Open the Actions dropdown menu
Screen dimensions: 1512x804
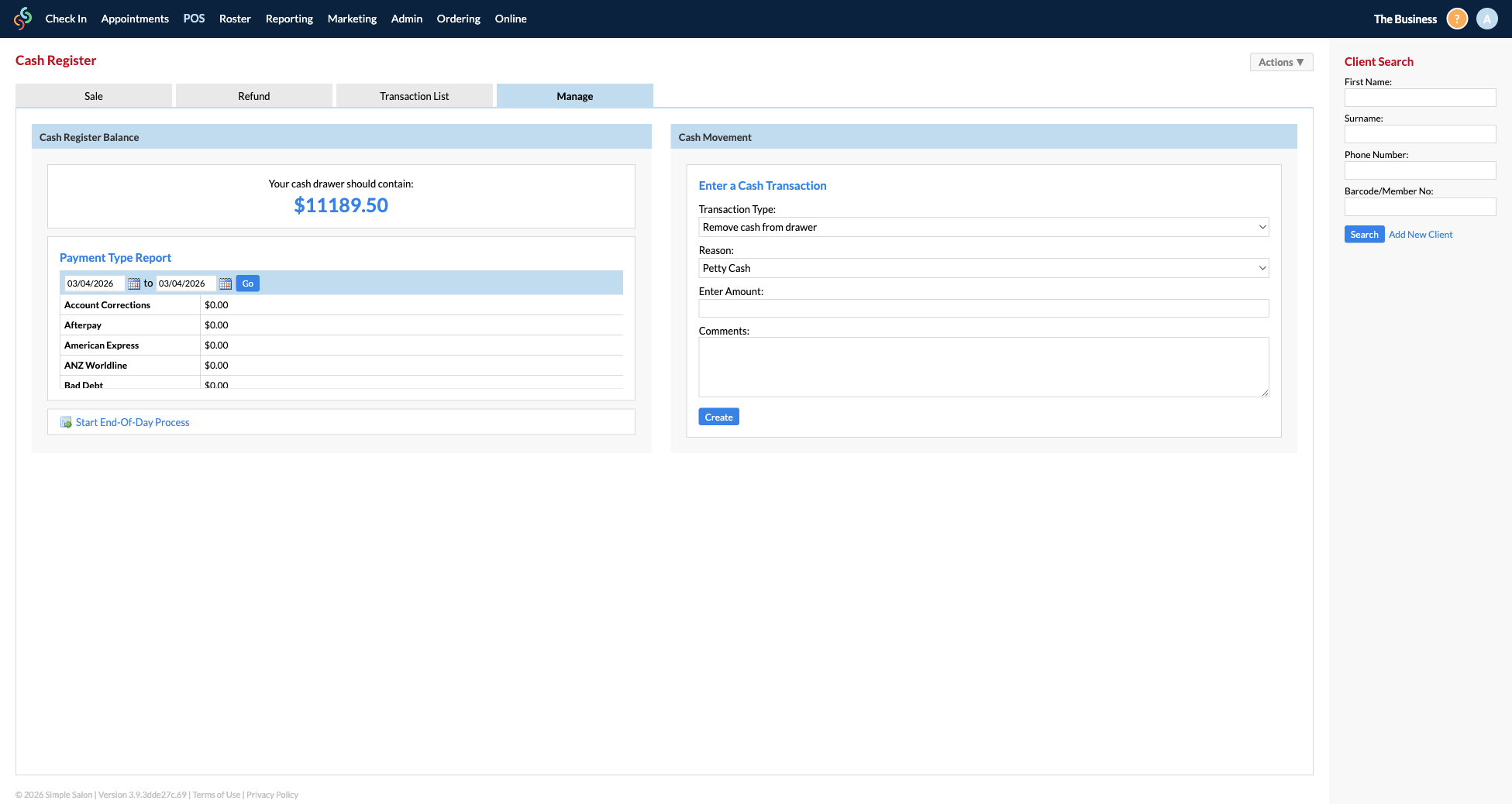(x=1281, y=62)
